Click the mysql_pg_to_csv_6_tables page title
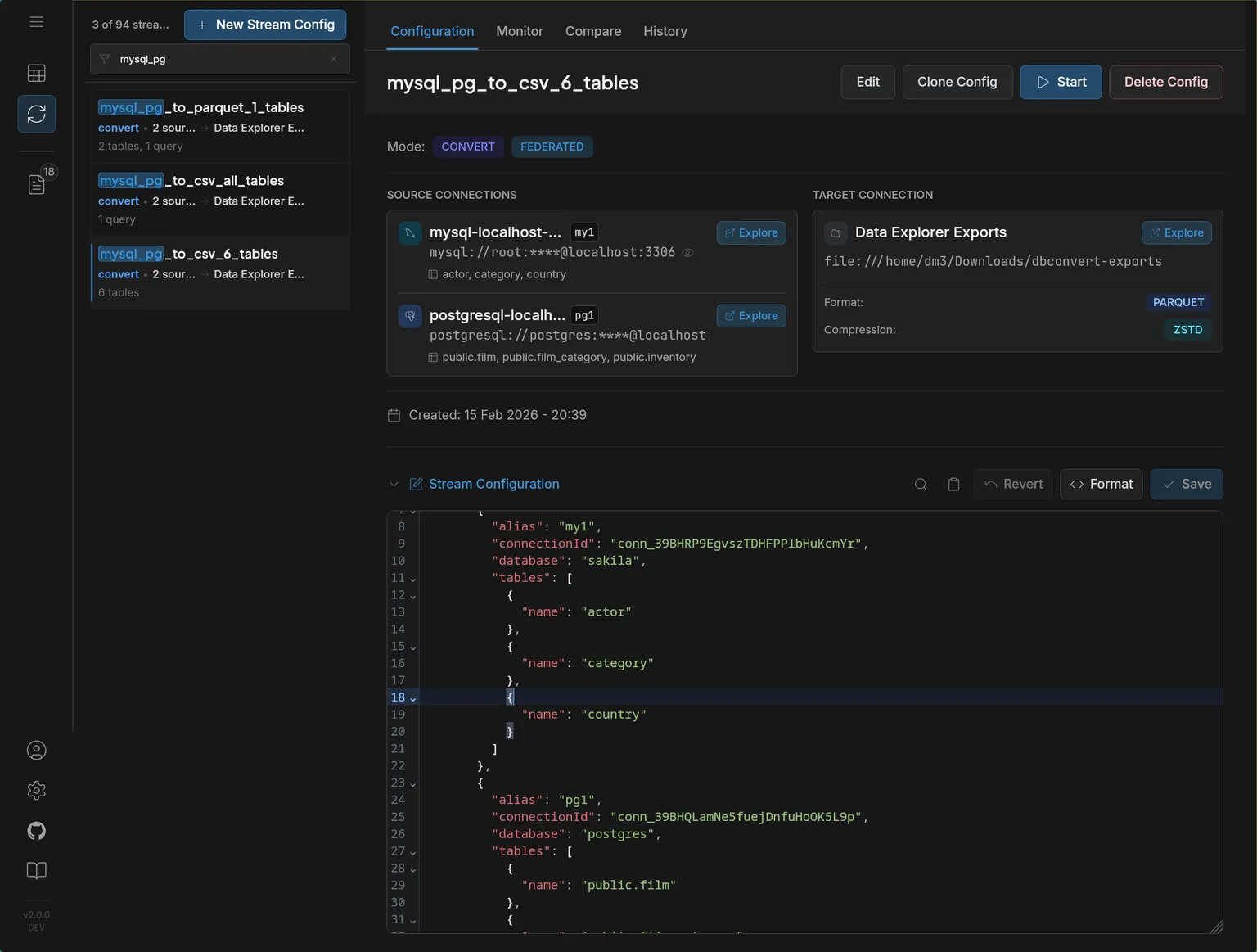The height and width of the screenshot is (952, 1257). 512,83
